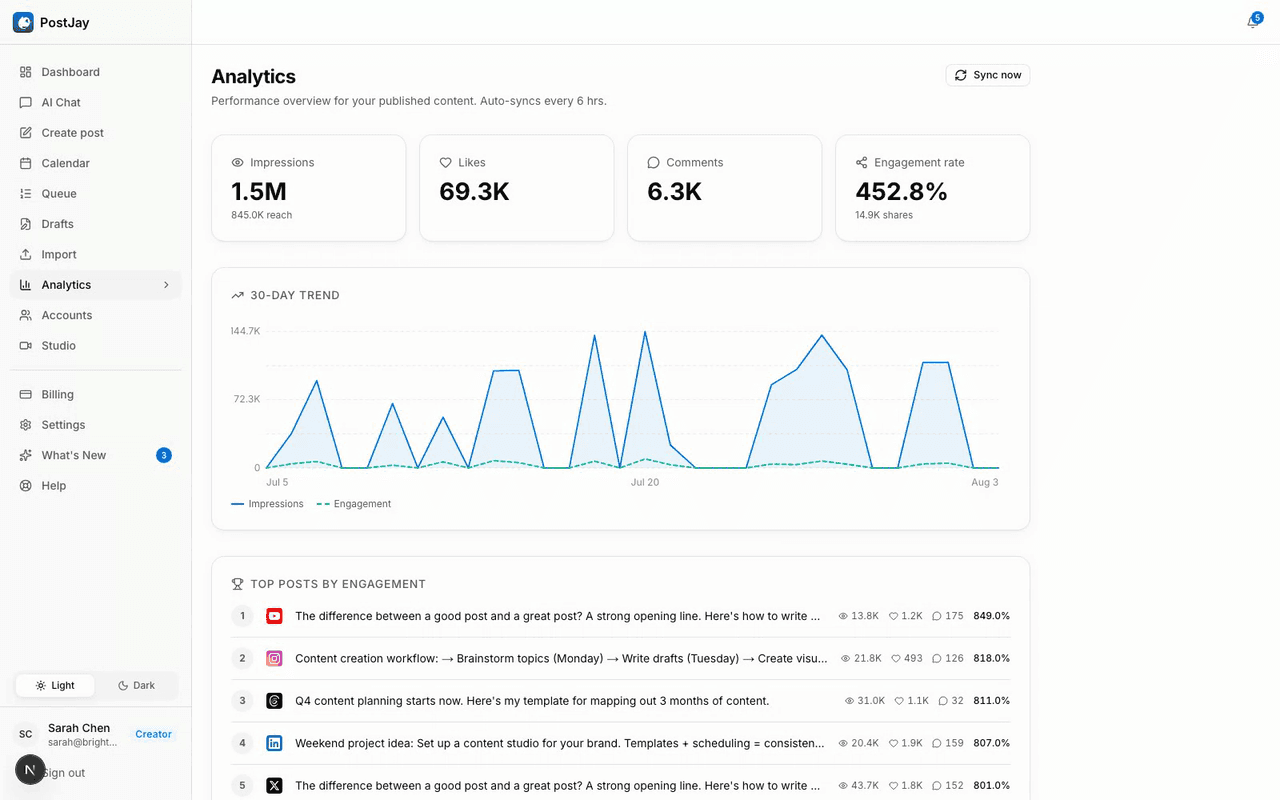Navigate to Drafts
Viewport: 1280px width, 800px height.
coord(96,224)
